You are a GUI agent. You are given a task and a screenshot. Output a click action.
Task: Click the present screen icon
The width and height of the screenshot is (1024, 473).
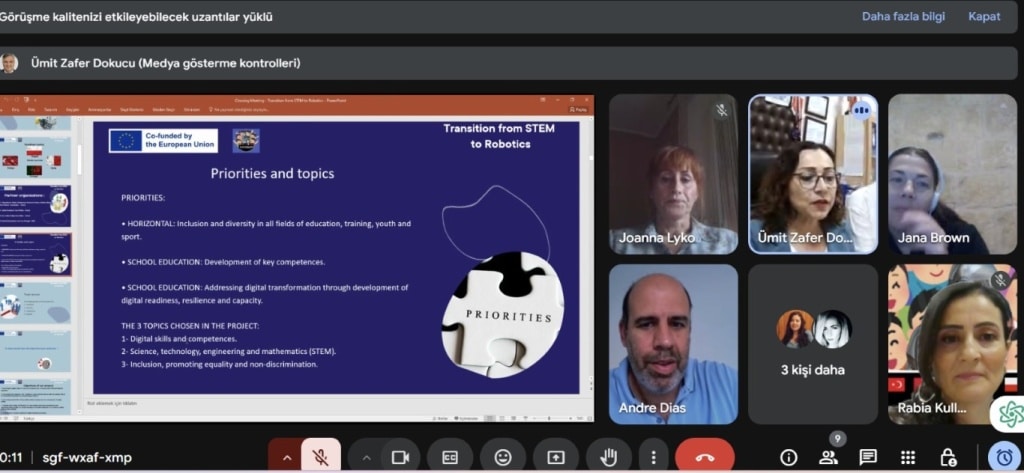[x=555, y=457]
